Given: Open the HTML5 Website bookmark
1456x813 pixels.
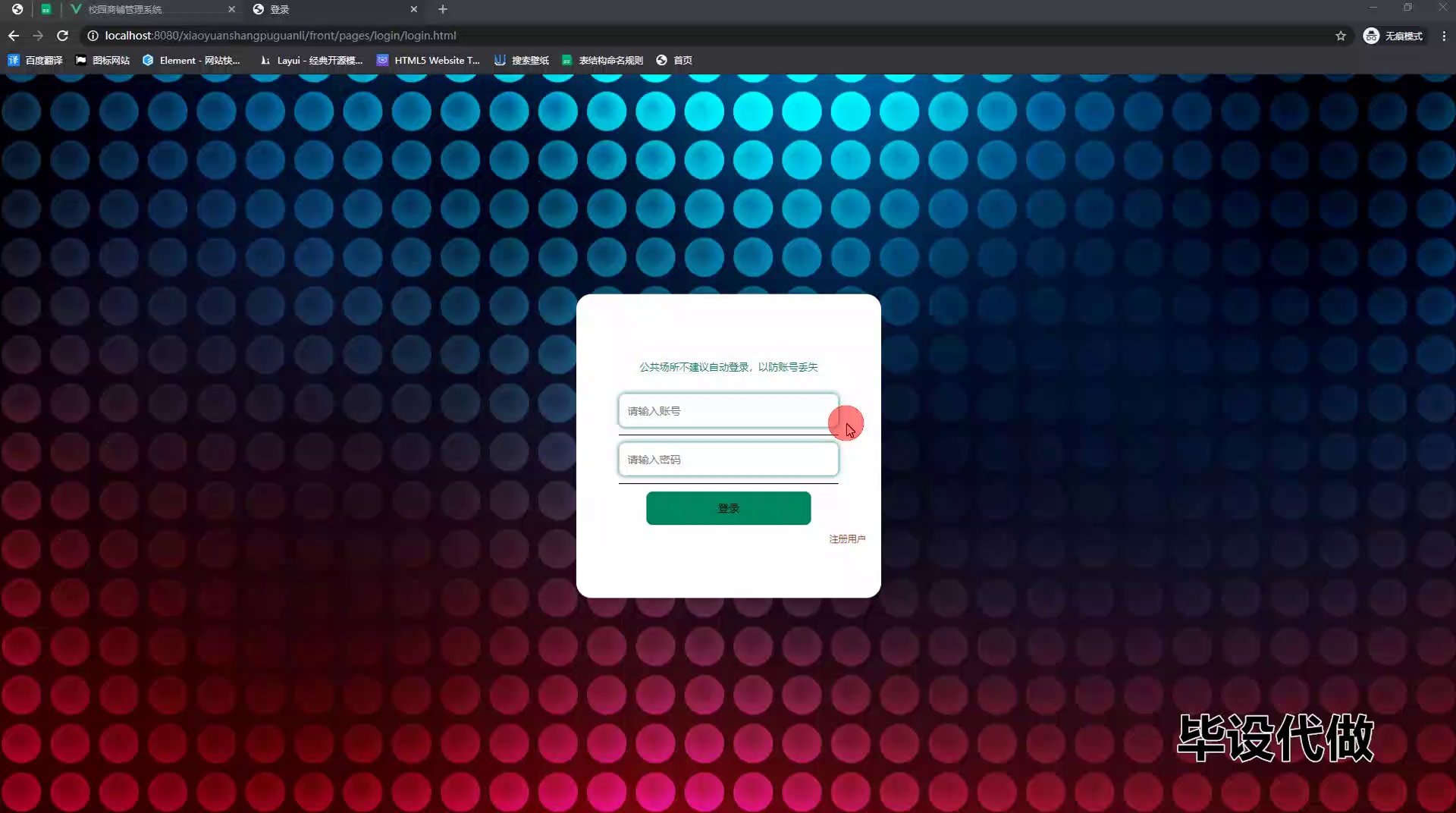Looking at the screenshot, I should coord(428,60).
